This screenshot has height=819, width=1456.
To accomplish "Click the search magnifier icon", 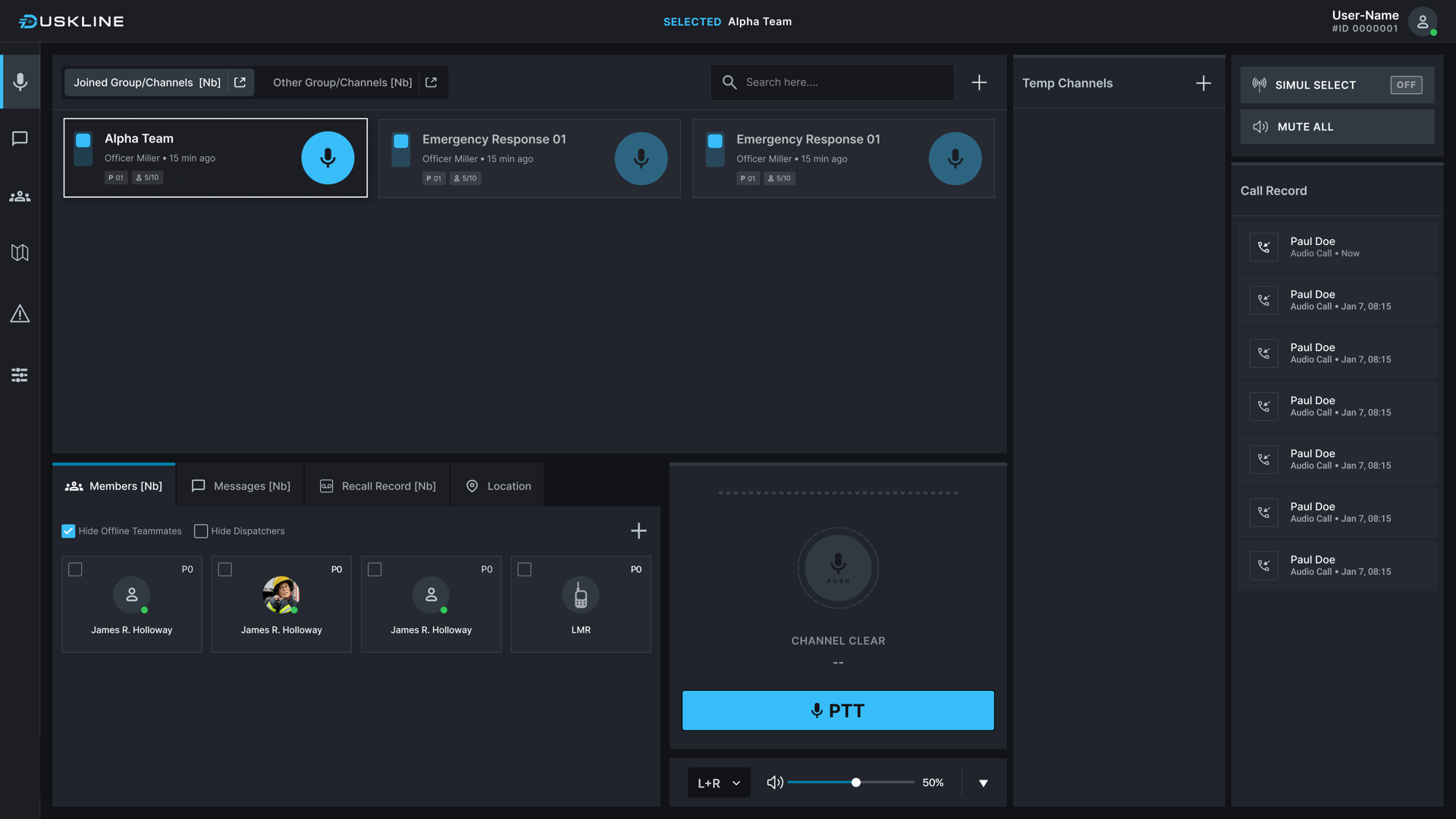I will (x=730, y=82).
